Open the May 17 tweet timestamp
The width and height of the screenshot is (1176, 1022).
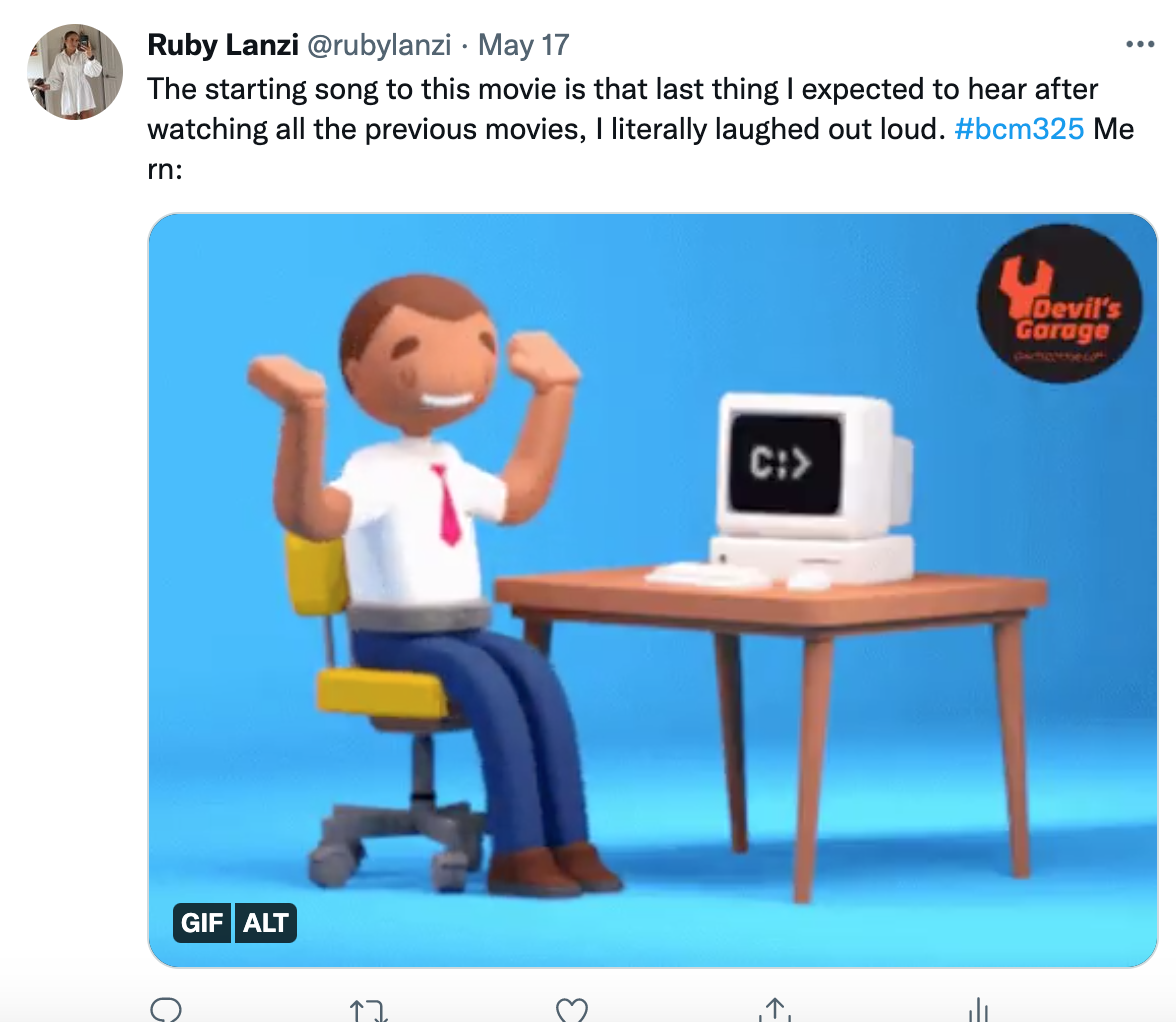[x=524, y=45]
